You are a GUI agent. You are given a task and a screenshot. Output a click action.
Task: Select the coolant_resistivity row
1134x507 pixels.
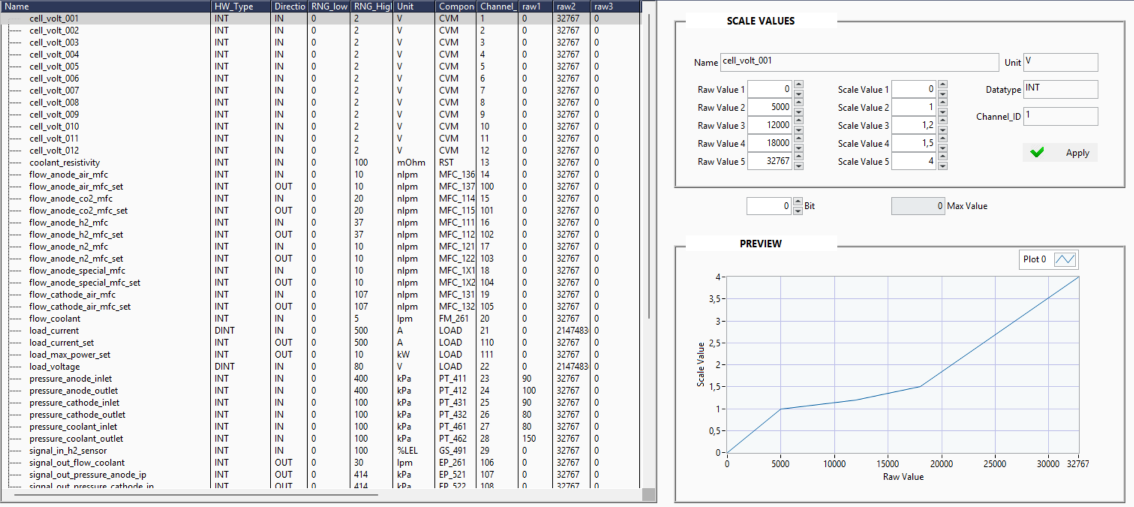tap(65, 162)
